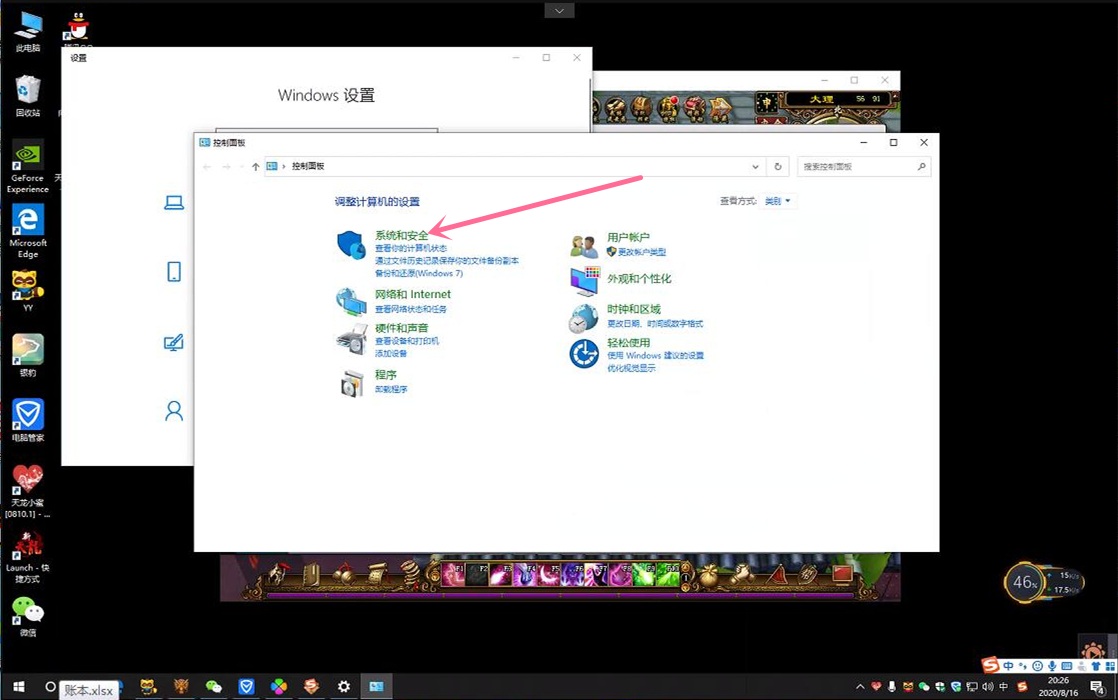Open the taskbar clock and date
1118x700 pixels.
click(x=1058, y=686)
